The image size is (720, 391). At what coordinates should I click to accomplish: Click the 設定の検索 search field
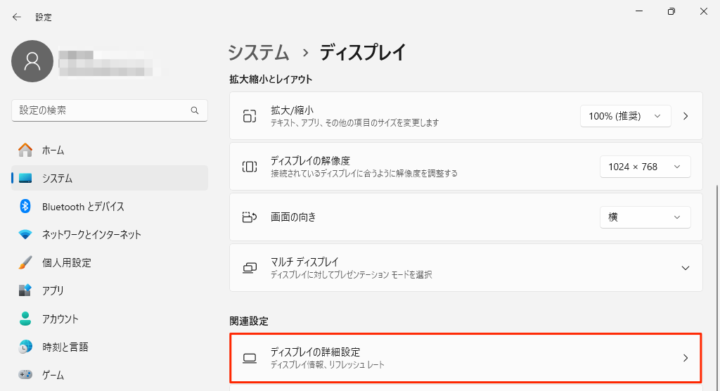pyautogui.click(x=109, y=110)
